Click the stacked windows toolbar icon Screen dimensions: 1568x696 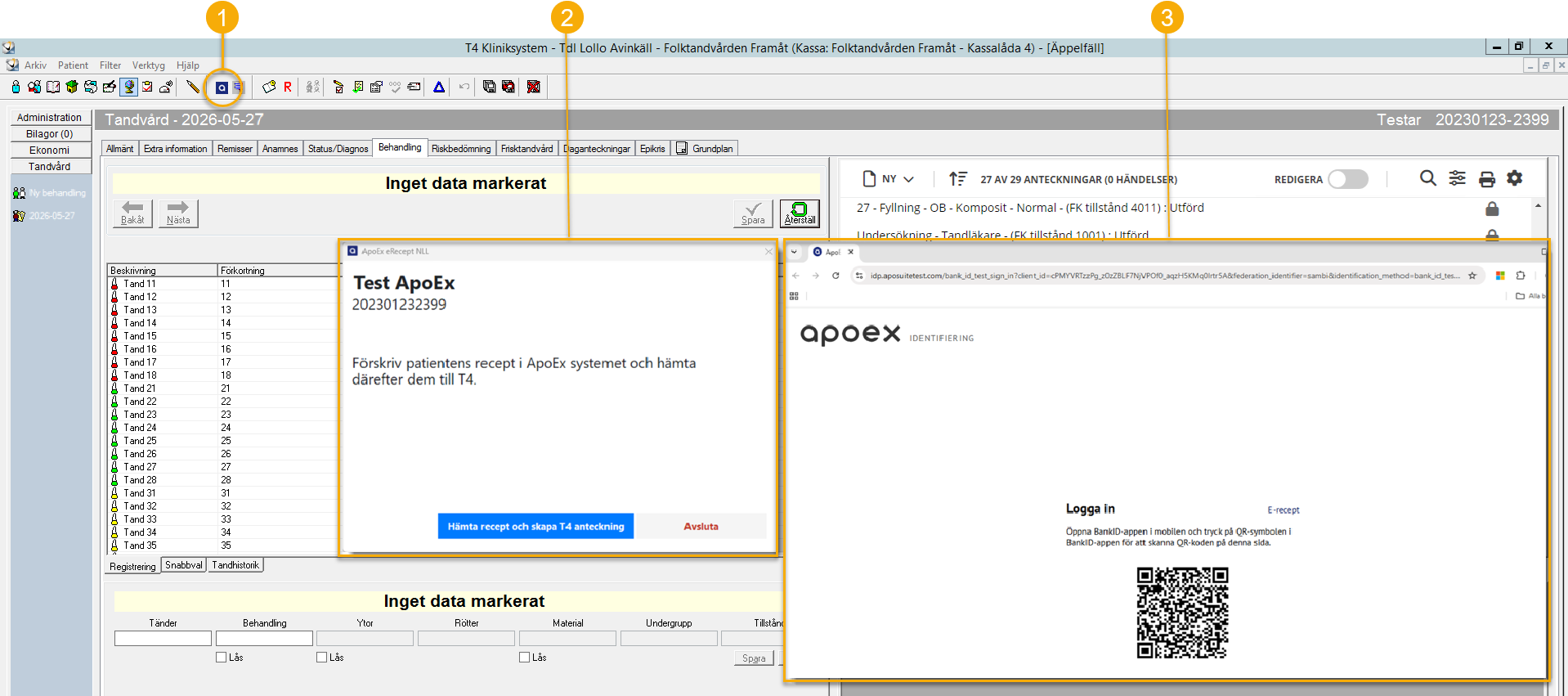point(489,87)
